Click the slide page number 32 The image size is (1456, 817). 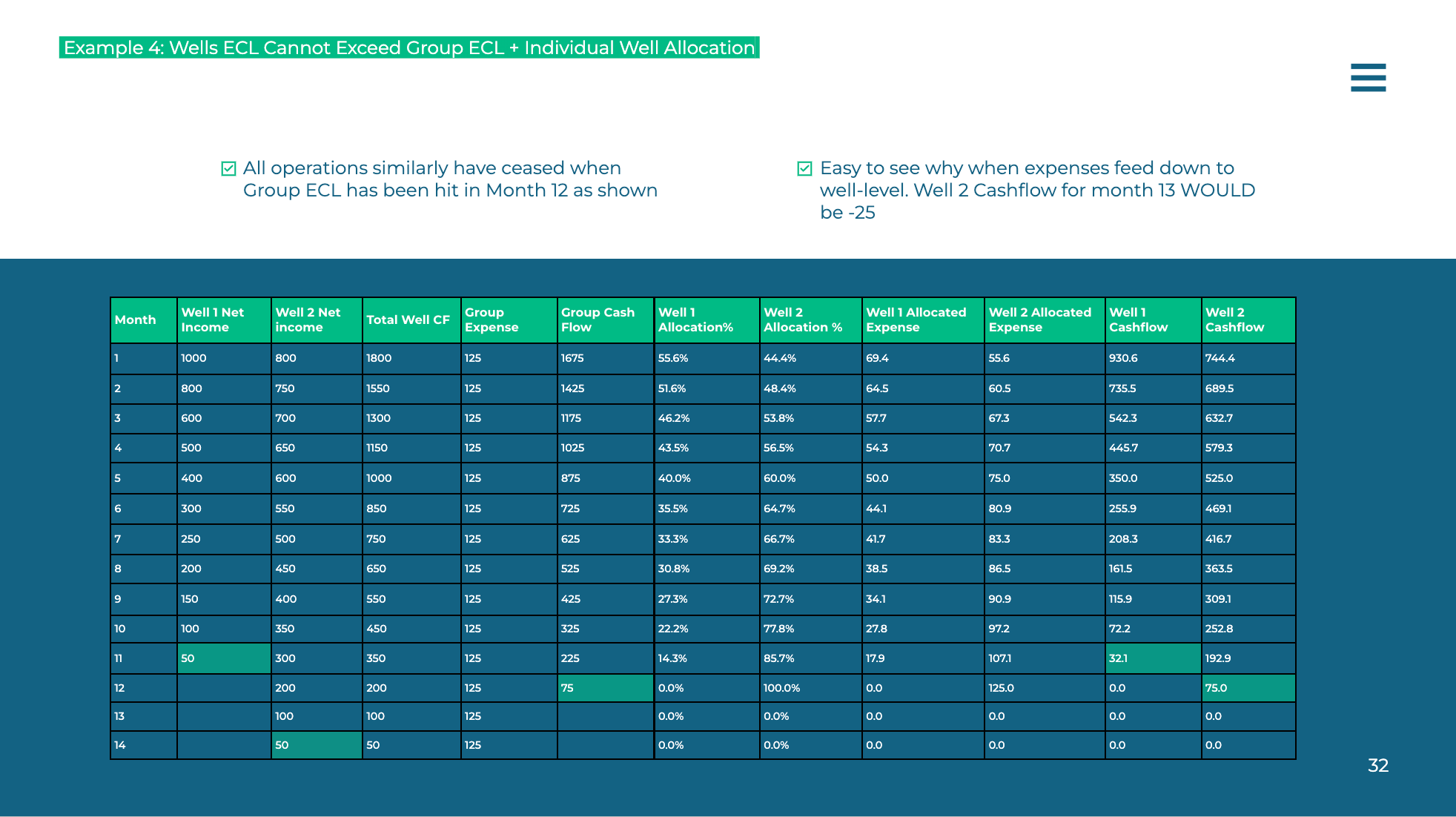pyautogui.click(x=1377, y=766)
